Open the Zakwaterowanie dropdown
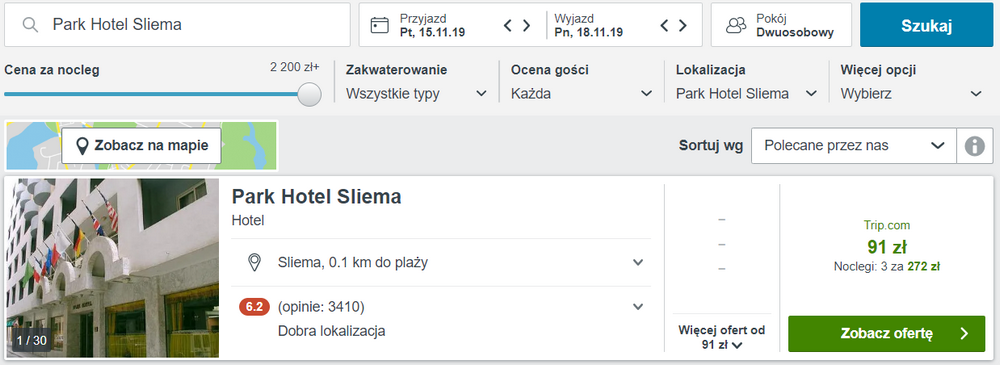The width and height of the screenshot is (1000, 365). (416, 94)
